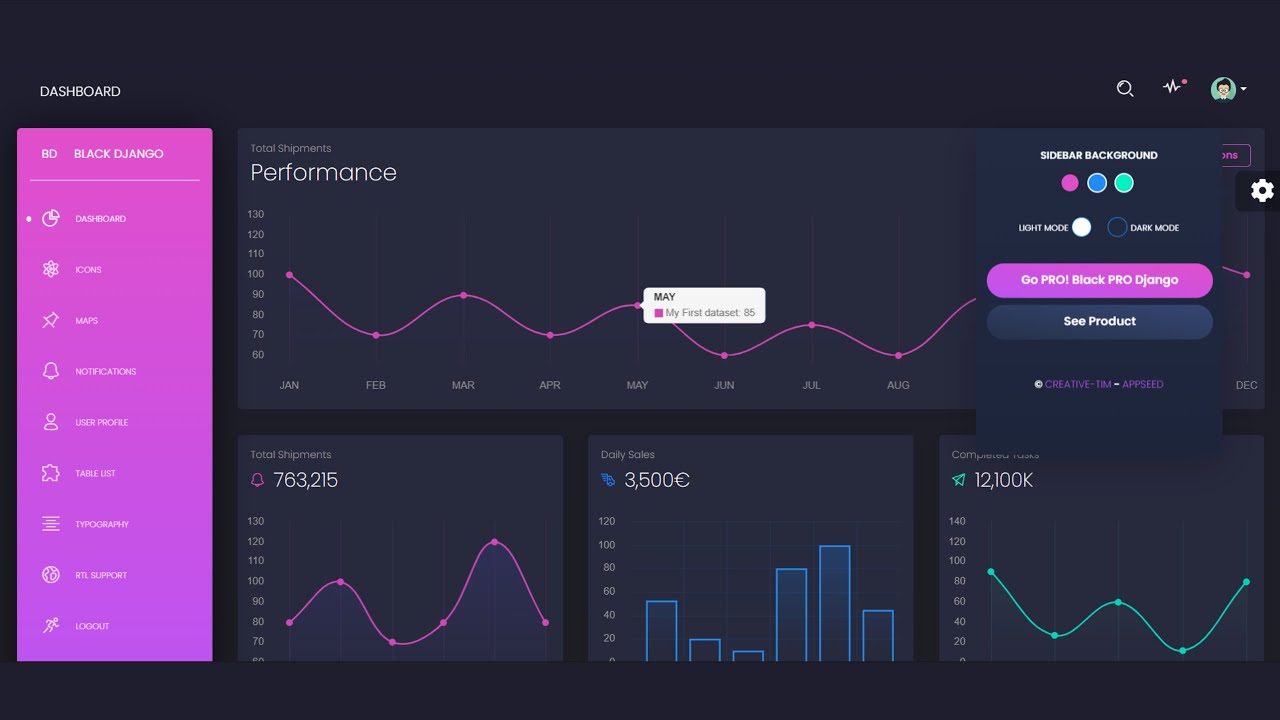Click the DASHBOARD header title
Viewport: 1280px width, 720px height.
pyautogui.click(x=80, y=91)
